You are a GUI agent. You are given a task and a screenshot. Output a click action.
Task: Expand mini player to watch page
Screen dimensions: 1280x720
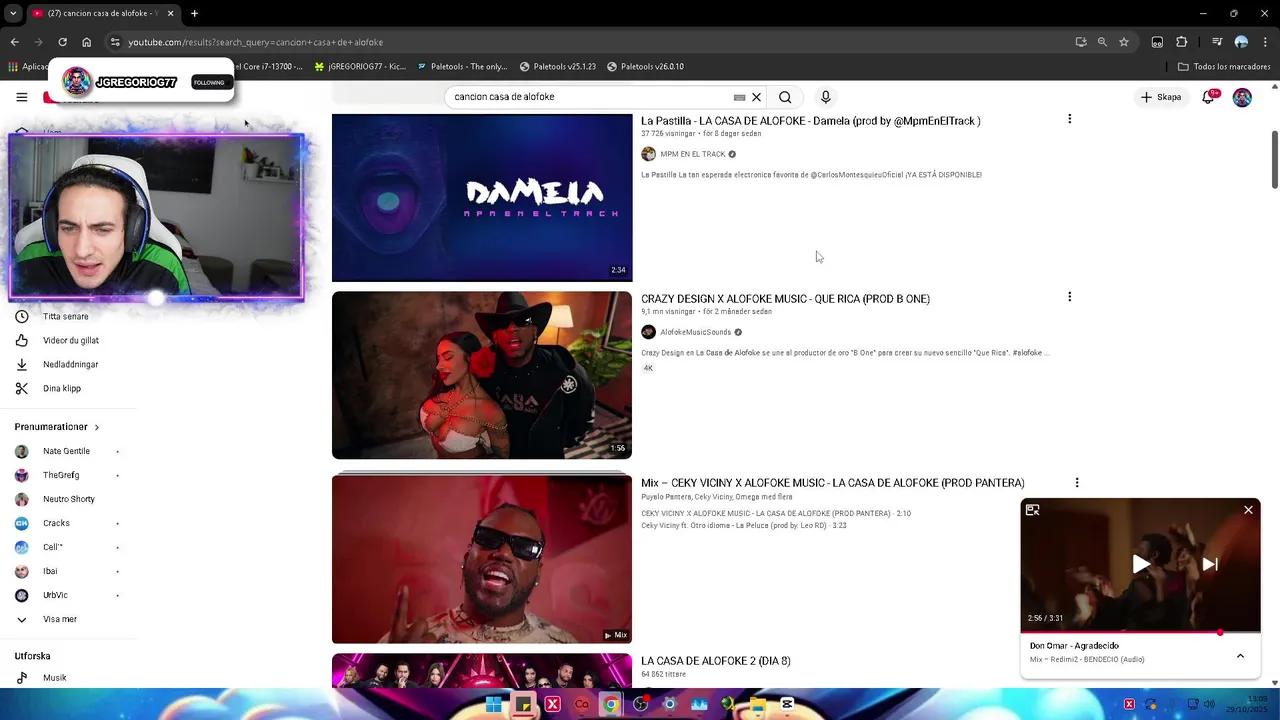tap(1033, 510)
